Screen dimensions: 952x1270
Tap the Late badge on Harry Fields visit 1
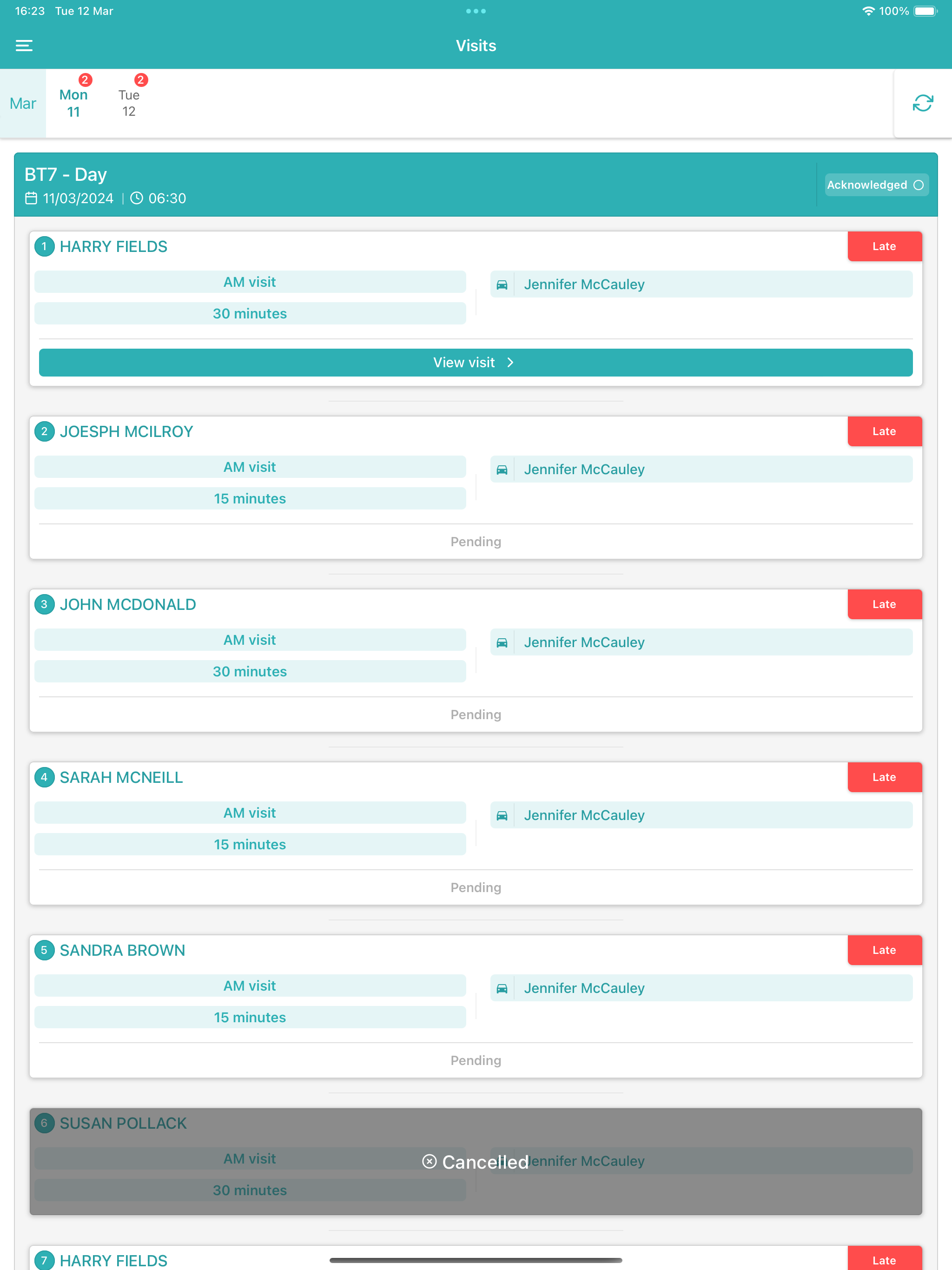pyautogui.click(x=884, y=246)
